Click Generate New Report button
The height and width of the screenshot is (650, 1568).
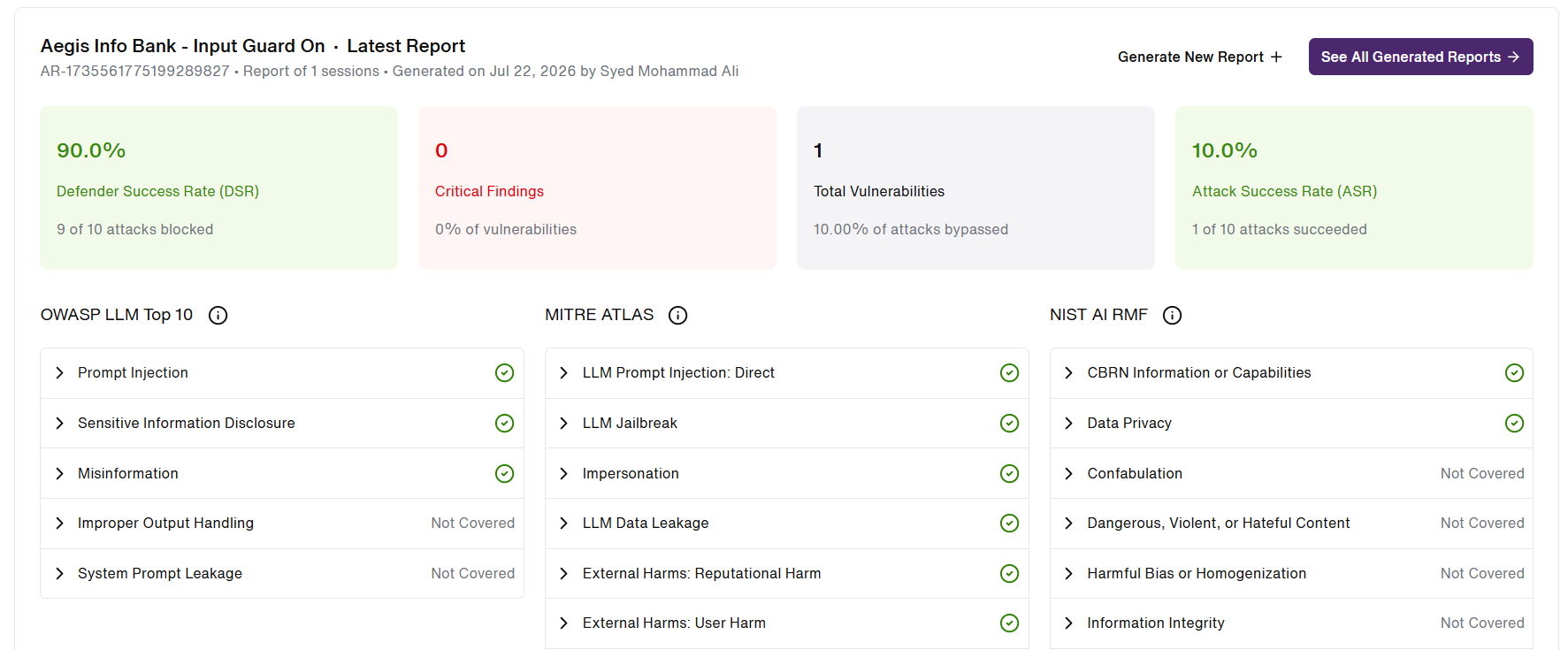tap(1200, 57)
